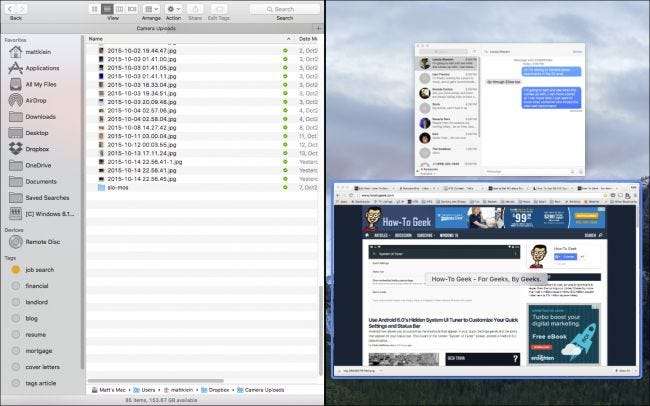650x406 pixels.
Task: Select the slo-mos folder in list
Action: click(120, 187)
